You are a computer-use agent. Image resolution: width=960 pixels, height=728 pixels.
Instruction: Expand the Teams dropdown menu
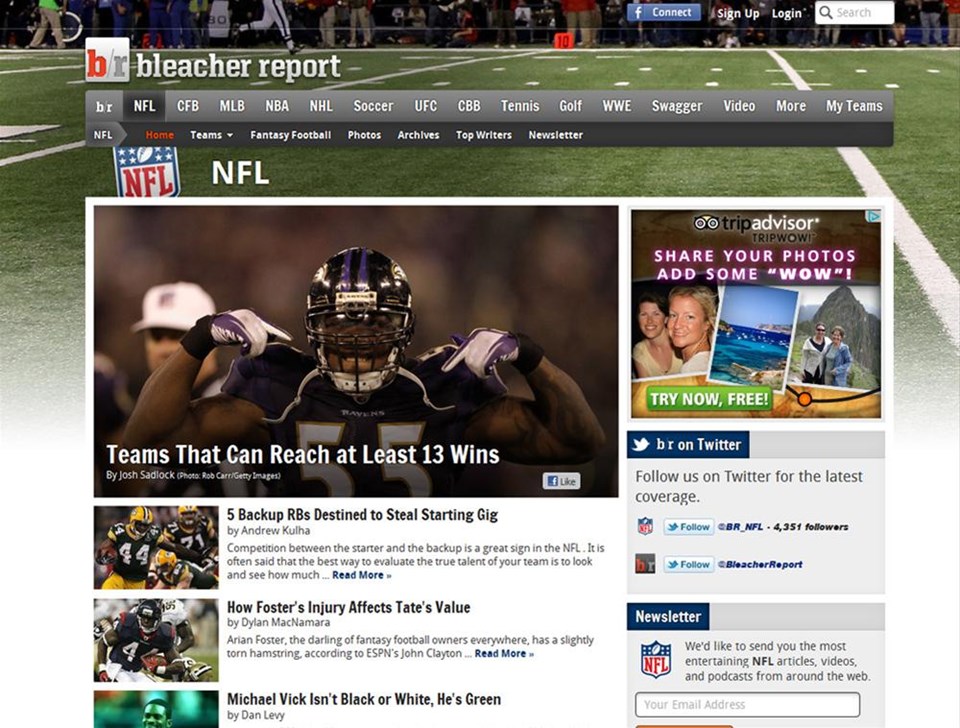[x=211, y=135]
